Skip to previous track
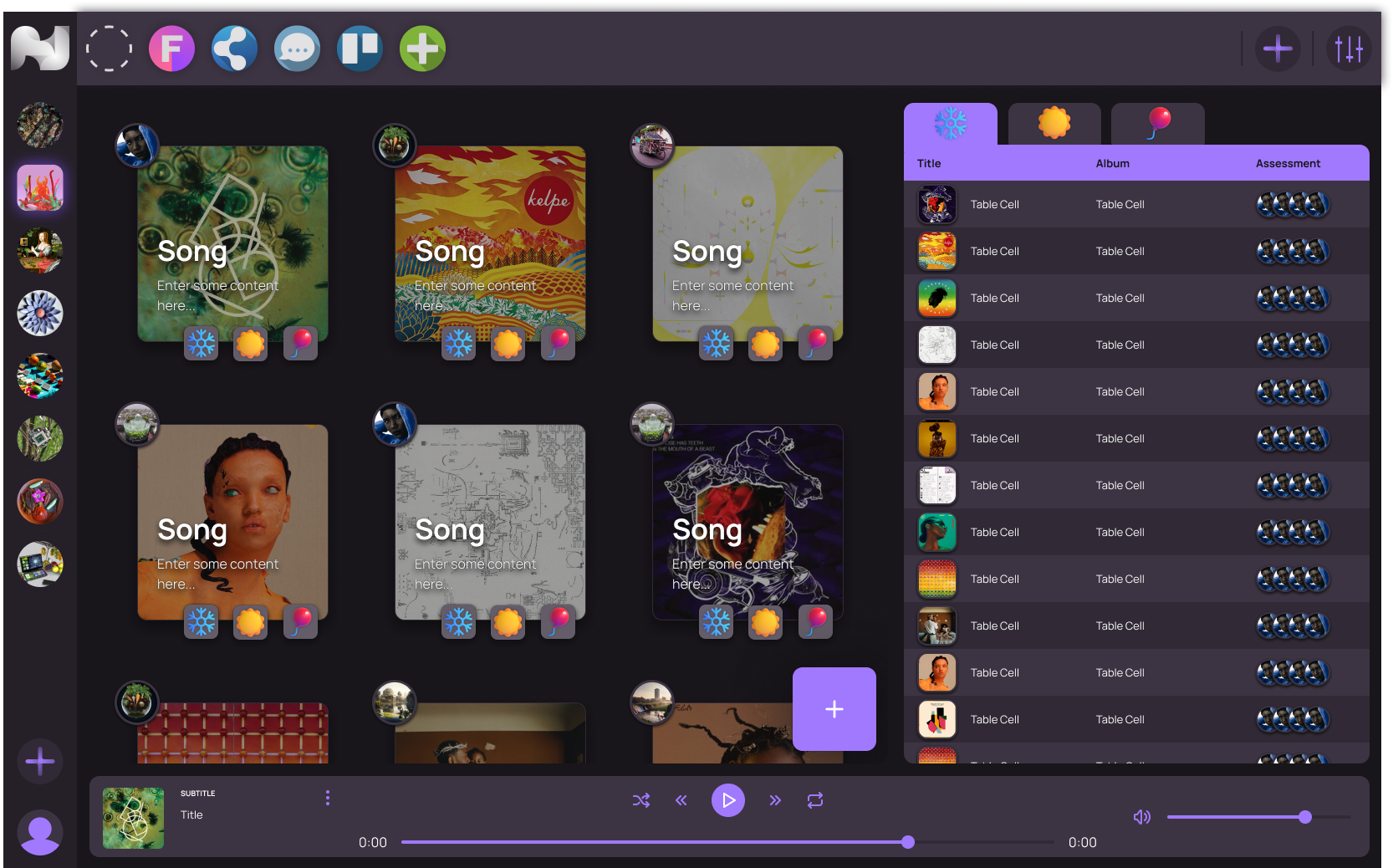 click(681, 800)
